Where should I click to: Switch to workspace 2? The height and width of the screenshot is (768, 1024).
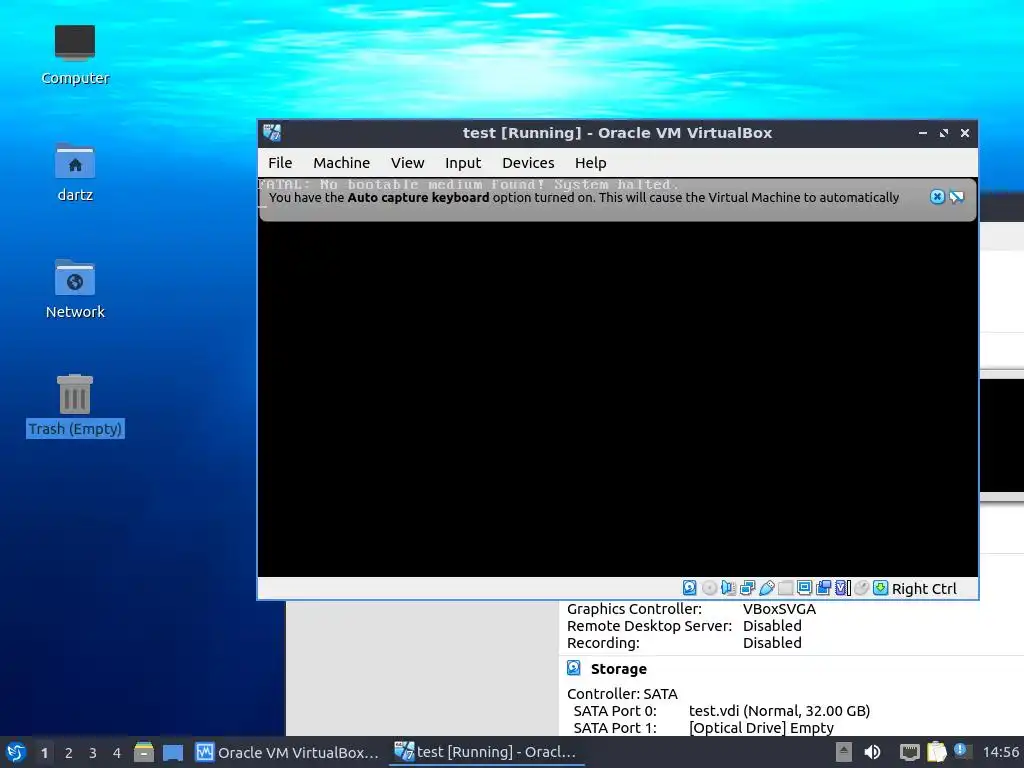click(x=69, y=753)
